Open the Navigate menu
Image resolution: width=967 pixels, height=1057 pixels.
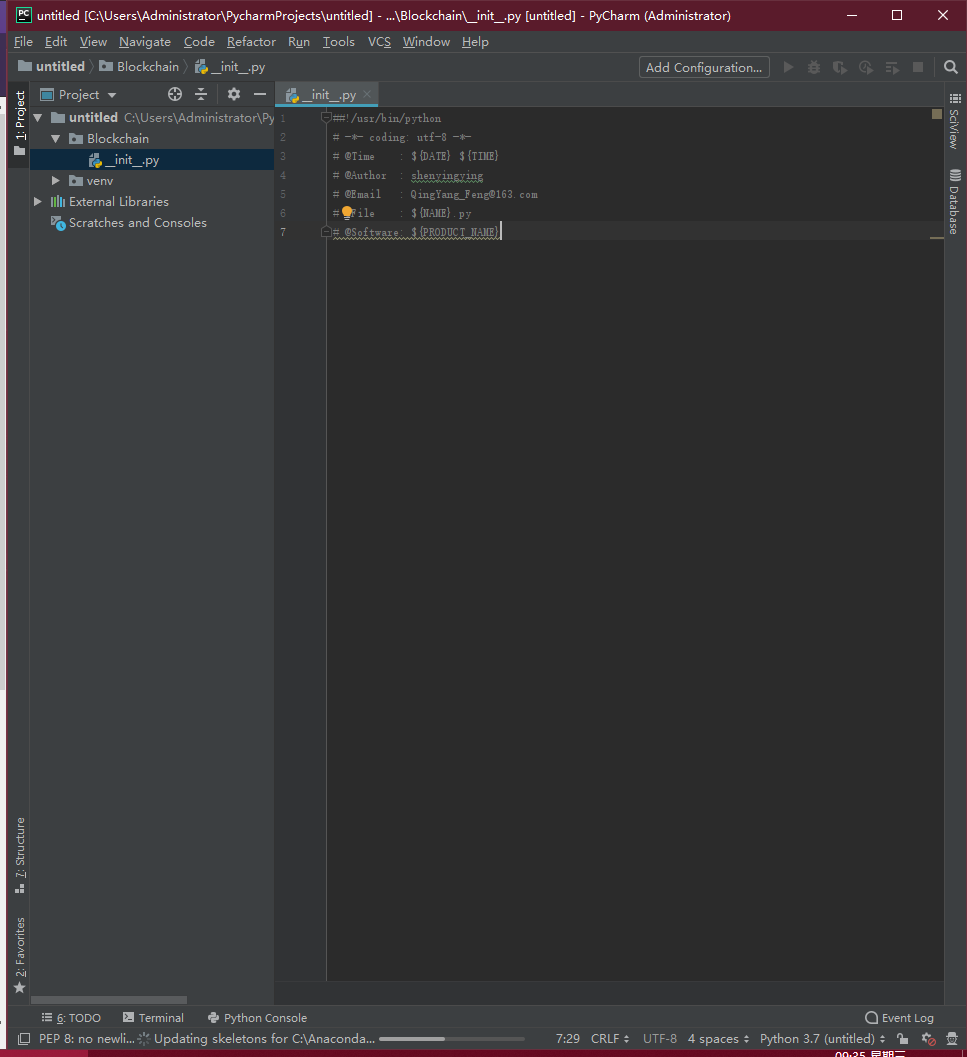coord(145,42)
